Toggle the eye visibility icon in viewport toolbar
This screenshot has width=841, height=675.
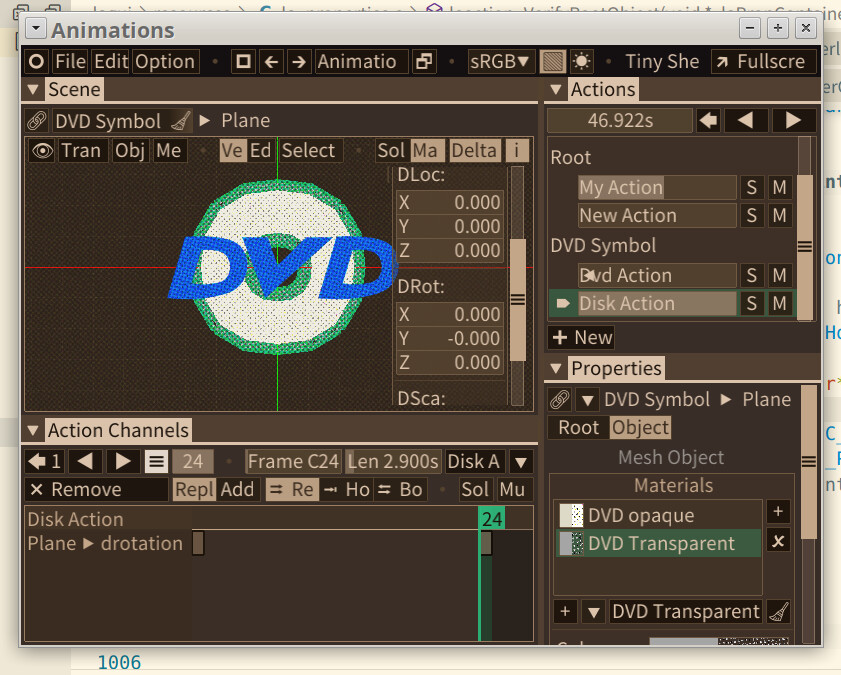click(42, 151)
